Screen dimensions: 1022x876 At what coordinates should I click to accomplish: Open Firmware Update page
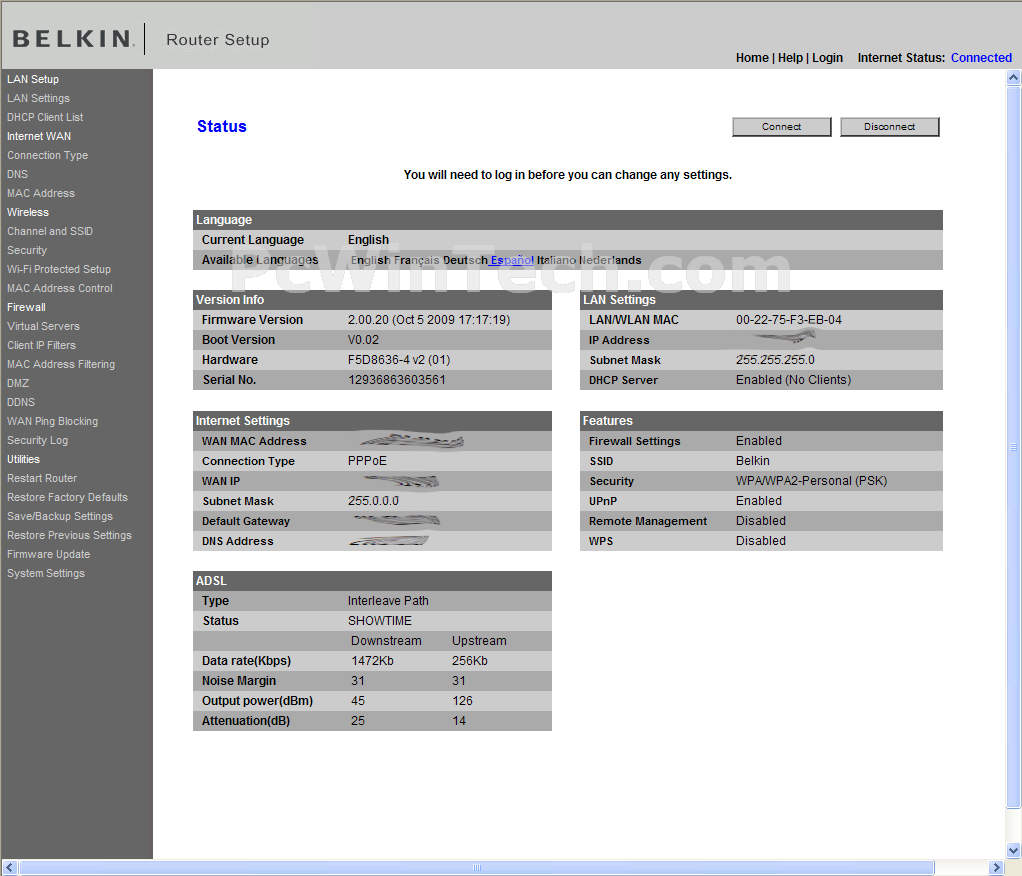click(x=48, y=554)
